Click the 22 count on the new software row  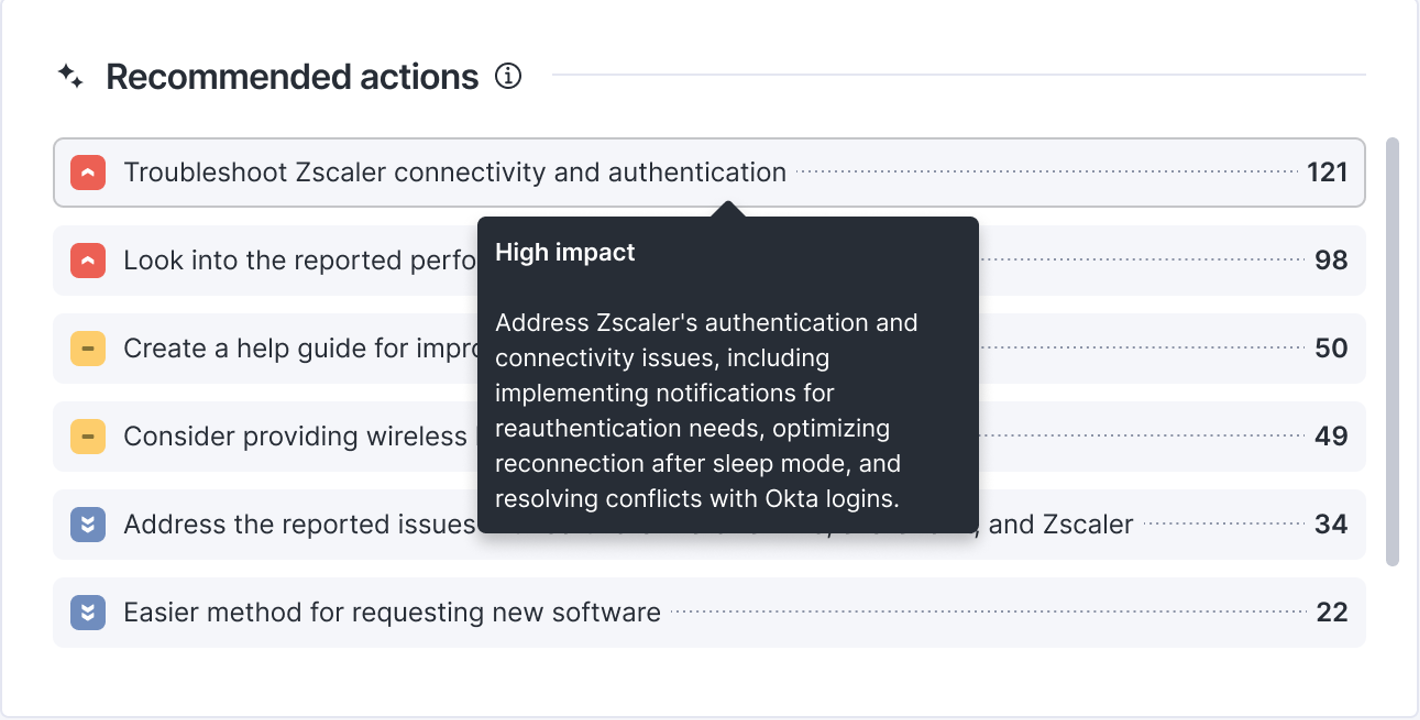1331,613
